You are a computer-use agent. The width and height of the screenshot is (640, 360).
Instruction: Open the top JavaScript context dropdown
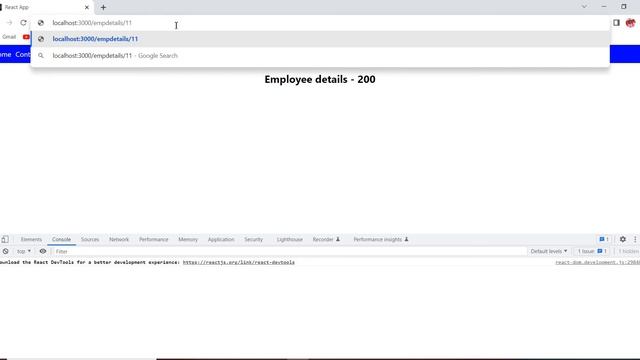(24, 251)
